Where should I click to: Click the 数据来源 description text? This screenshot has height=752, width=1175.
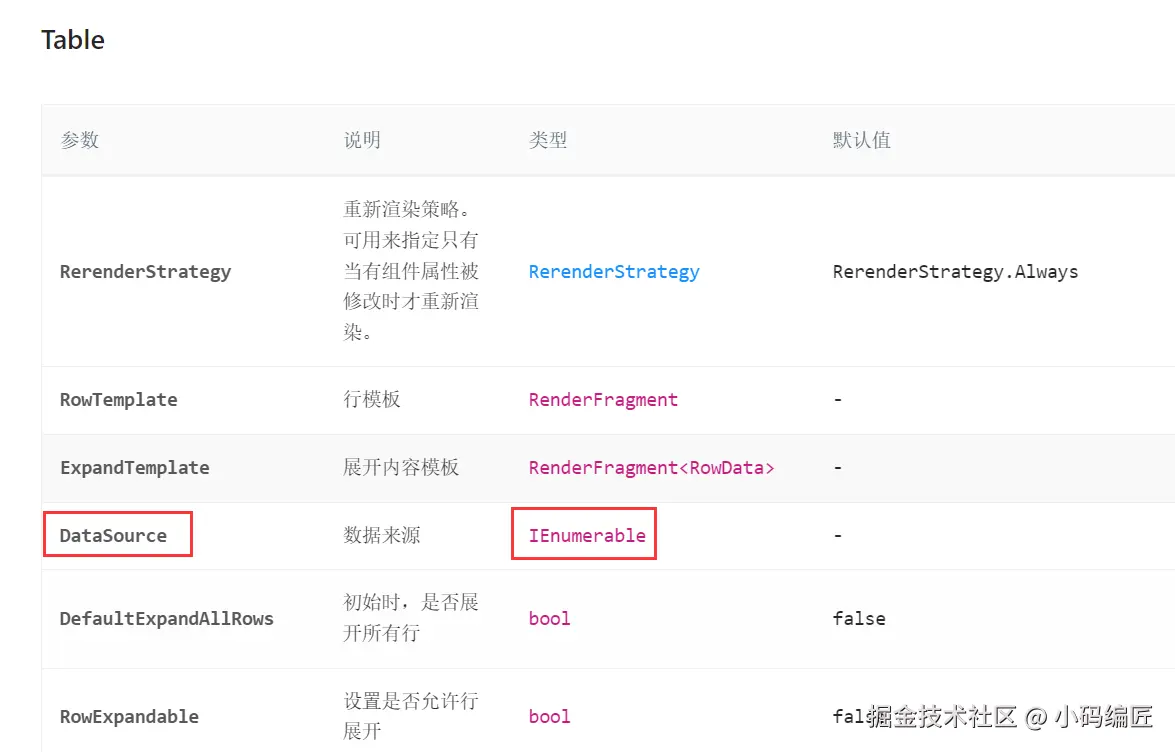point(382,536)
